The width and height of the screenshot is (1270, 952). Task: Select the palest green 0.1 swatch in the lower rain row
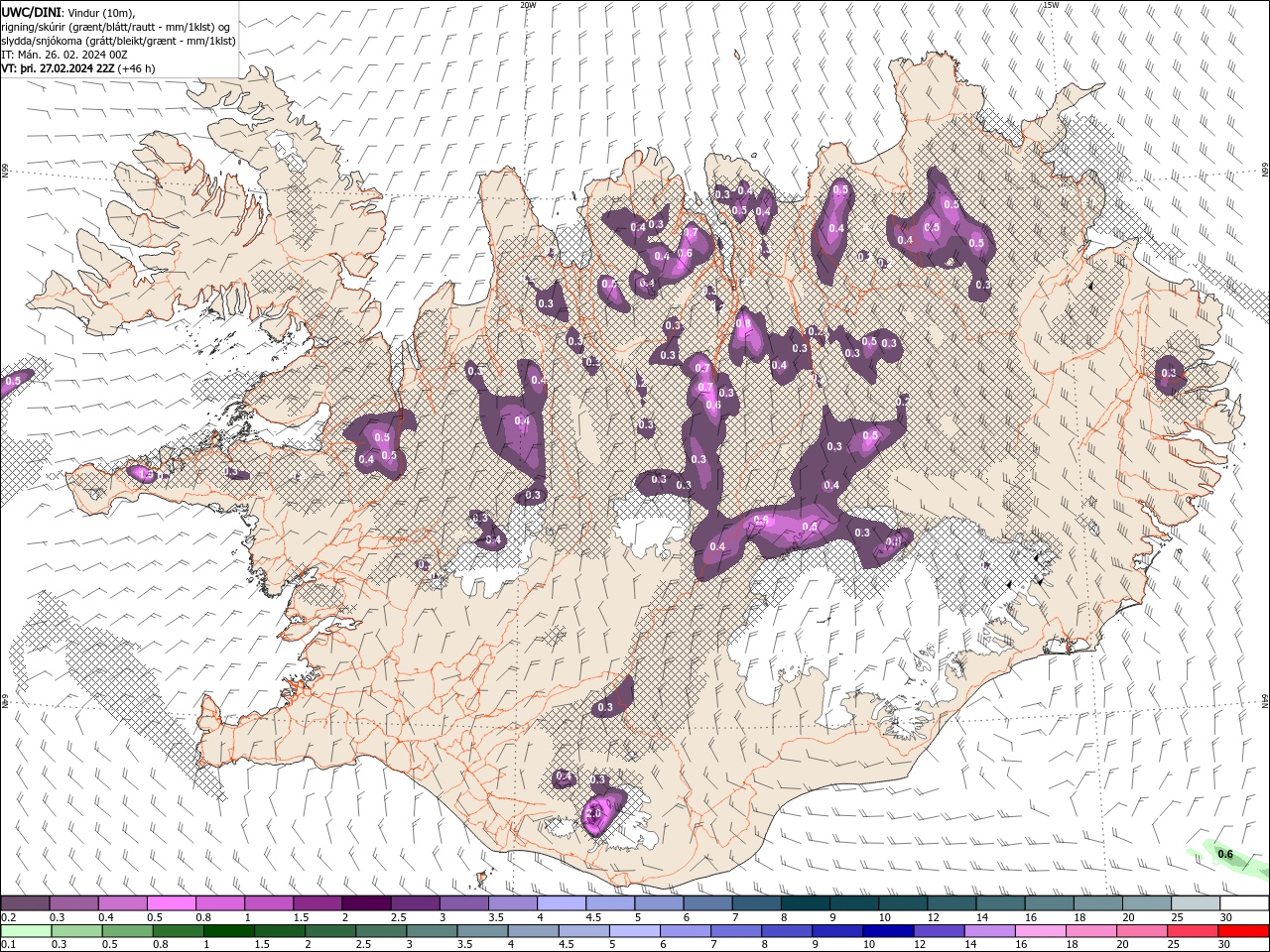point(27,930)
